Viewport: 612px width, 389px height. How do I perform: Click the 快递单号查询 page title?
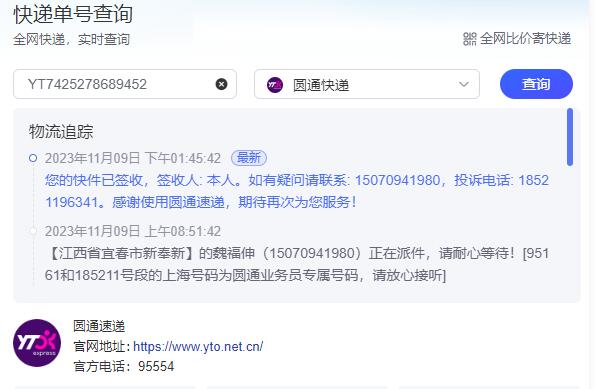click(73, 14)
